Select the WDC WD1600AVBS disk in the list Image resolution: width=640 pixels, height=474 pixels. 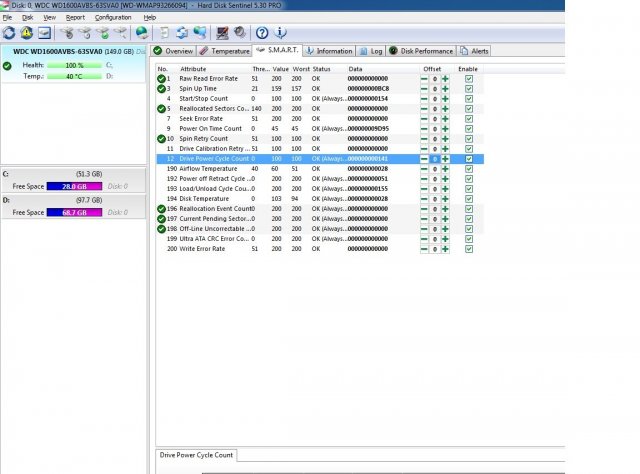coord(75,50)
